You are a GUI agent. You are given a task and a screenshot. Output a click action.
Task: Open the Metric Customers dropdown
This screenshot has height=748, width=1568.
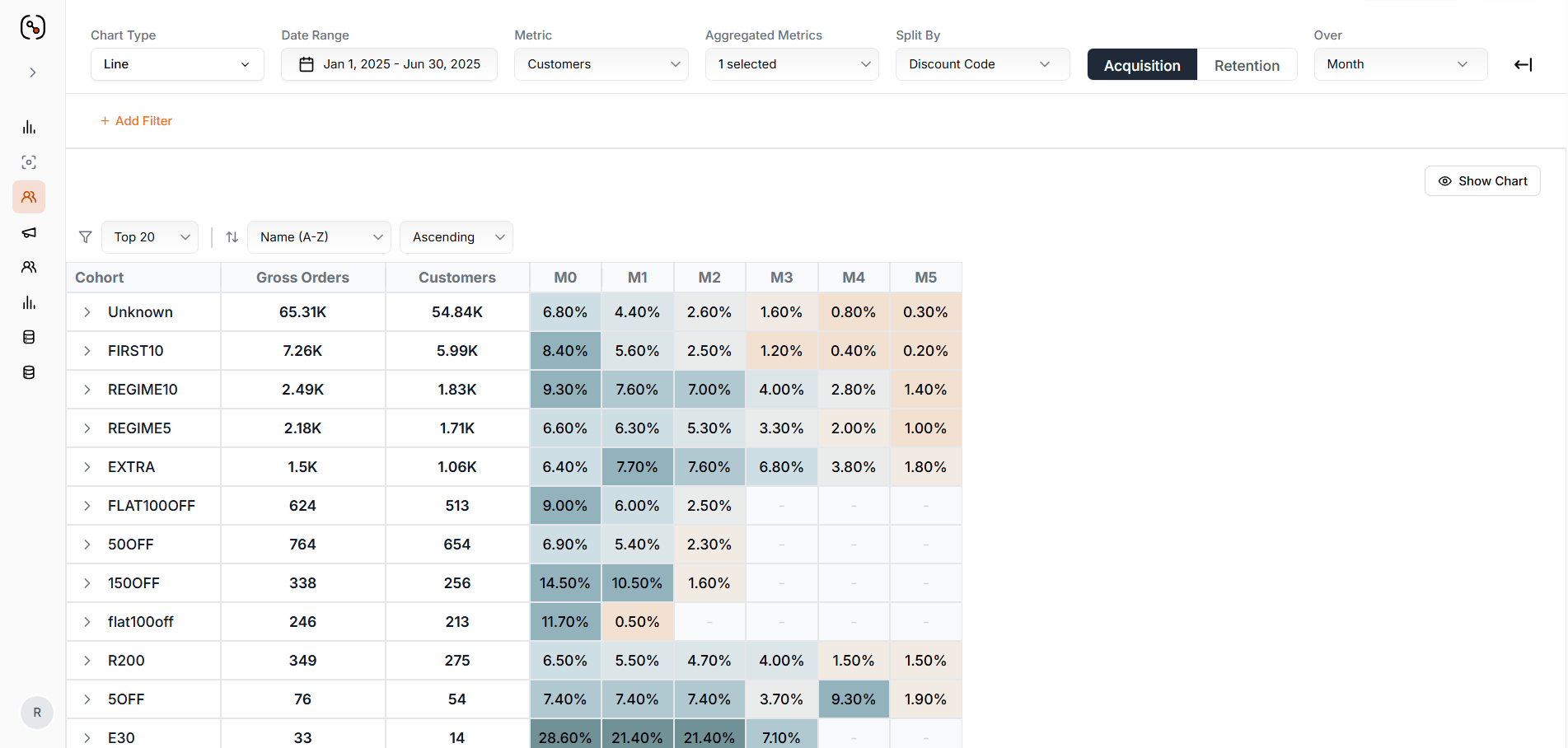tap(601, 64)
